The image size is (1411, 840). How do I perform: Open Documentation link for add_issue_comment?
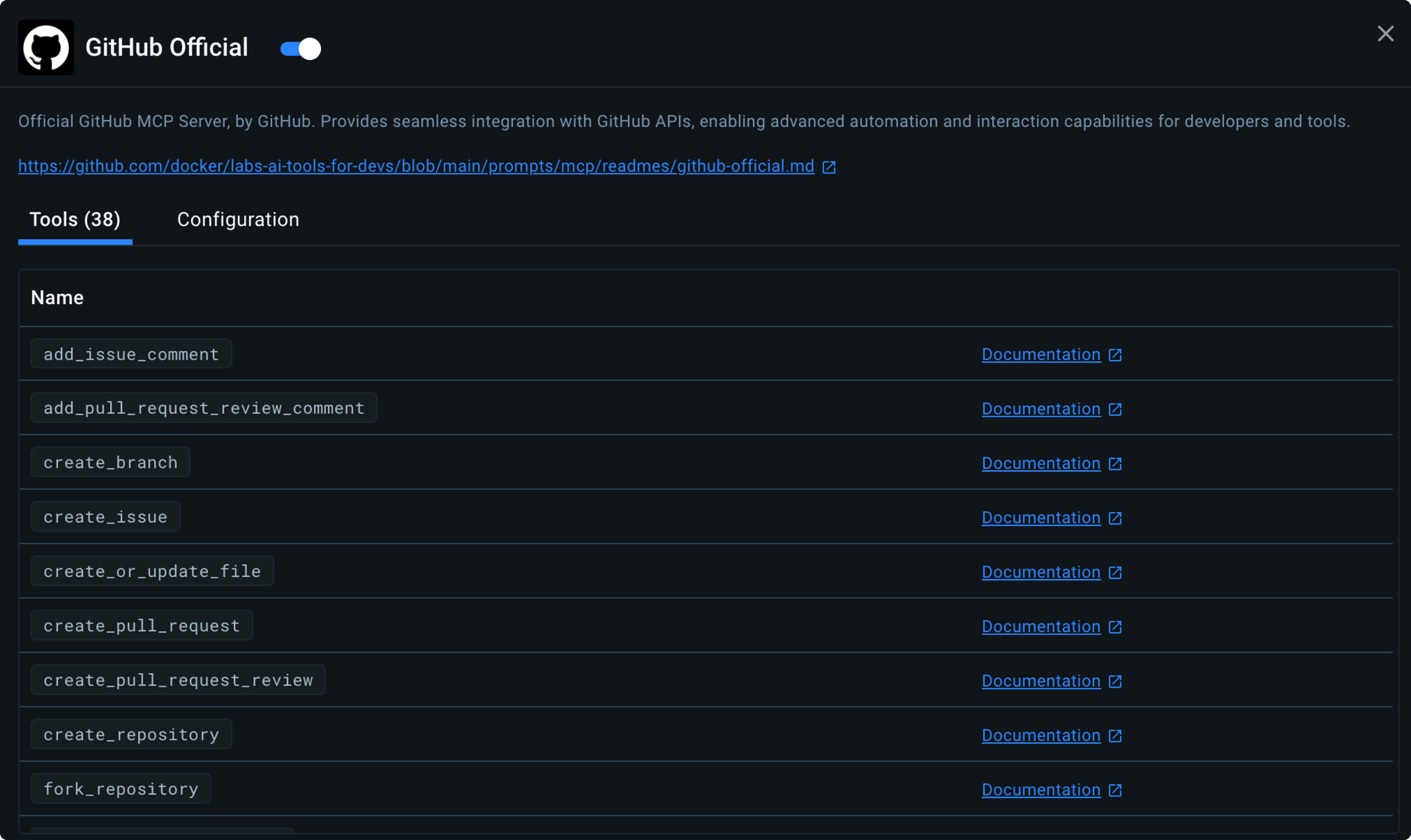coord(1041,355)
